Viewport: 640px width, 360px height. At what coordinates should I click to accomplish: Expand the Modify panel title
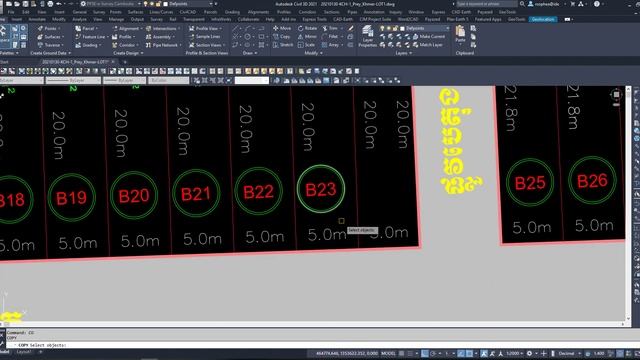[313, 53]
